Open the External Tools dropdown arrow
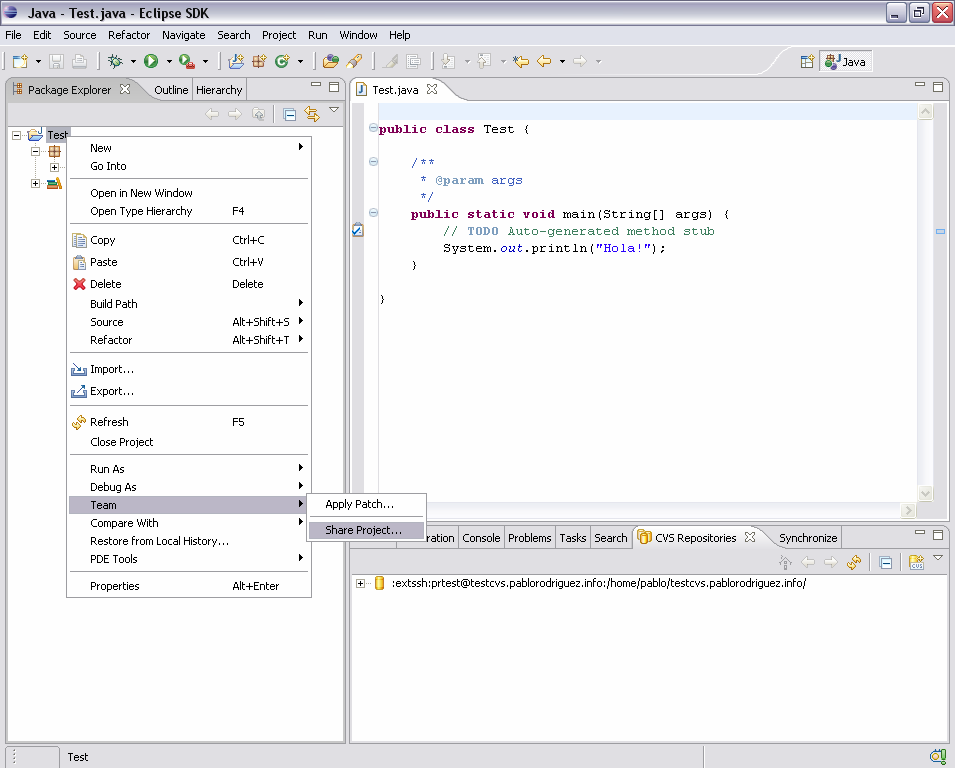 pyautogui.click(x=205, y=62)
